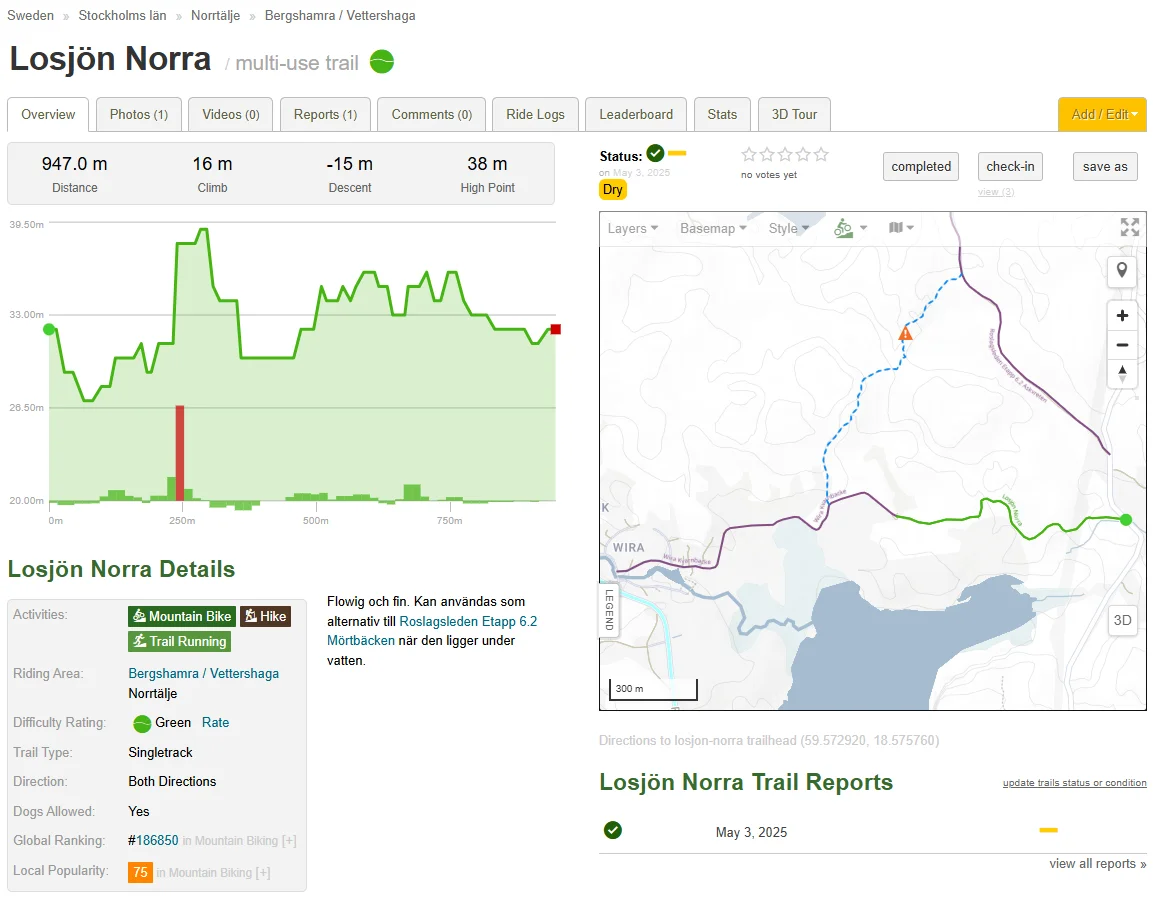
Task: Zoom out on the map
Action: [x=1122, y=345]
